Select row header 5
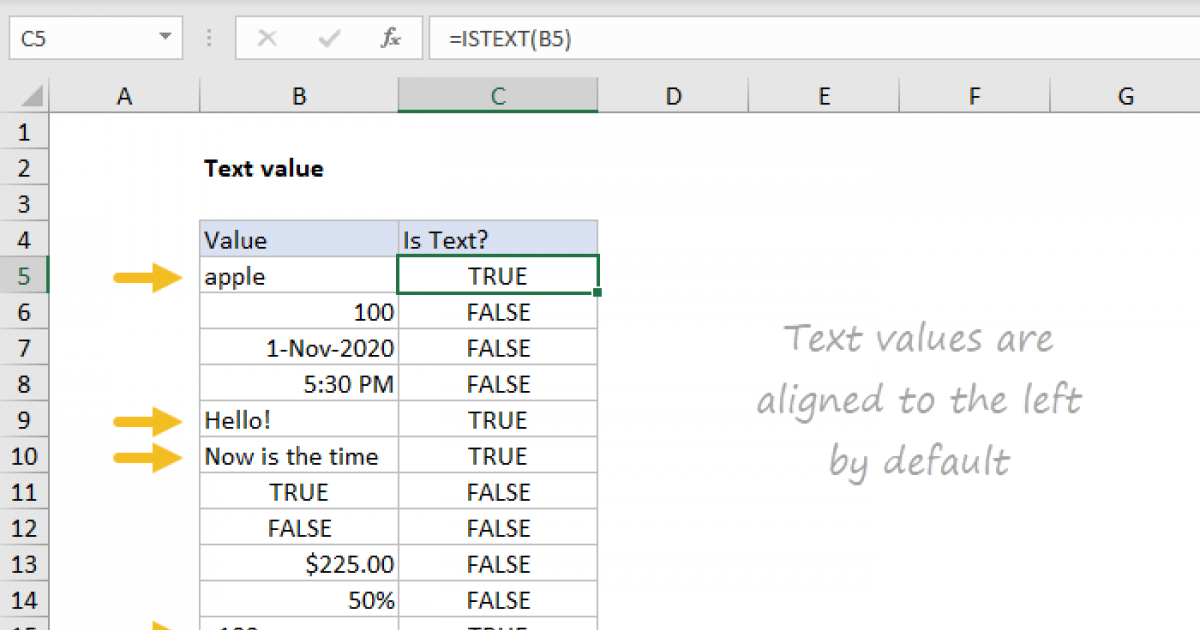1200x630 pixels. [24, 276]
